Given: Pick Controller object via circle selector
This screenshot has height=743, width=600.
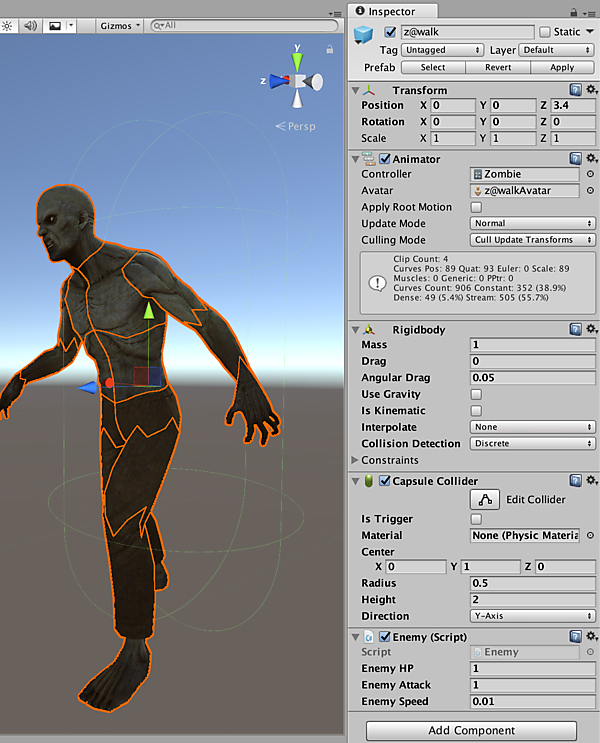Looking at the screenshot, I should click(590, 174).
